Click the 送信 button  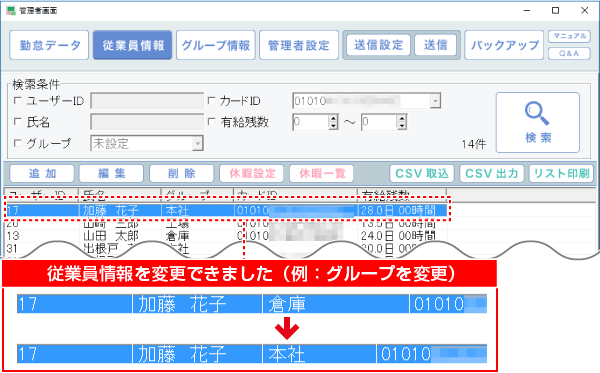(x=435, y=45)
